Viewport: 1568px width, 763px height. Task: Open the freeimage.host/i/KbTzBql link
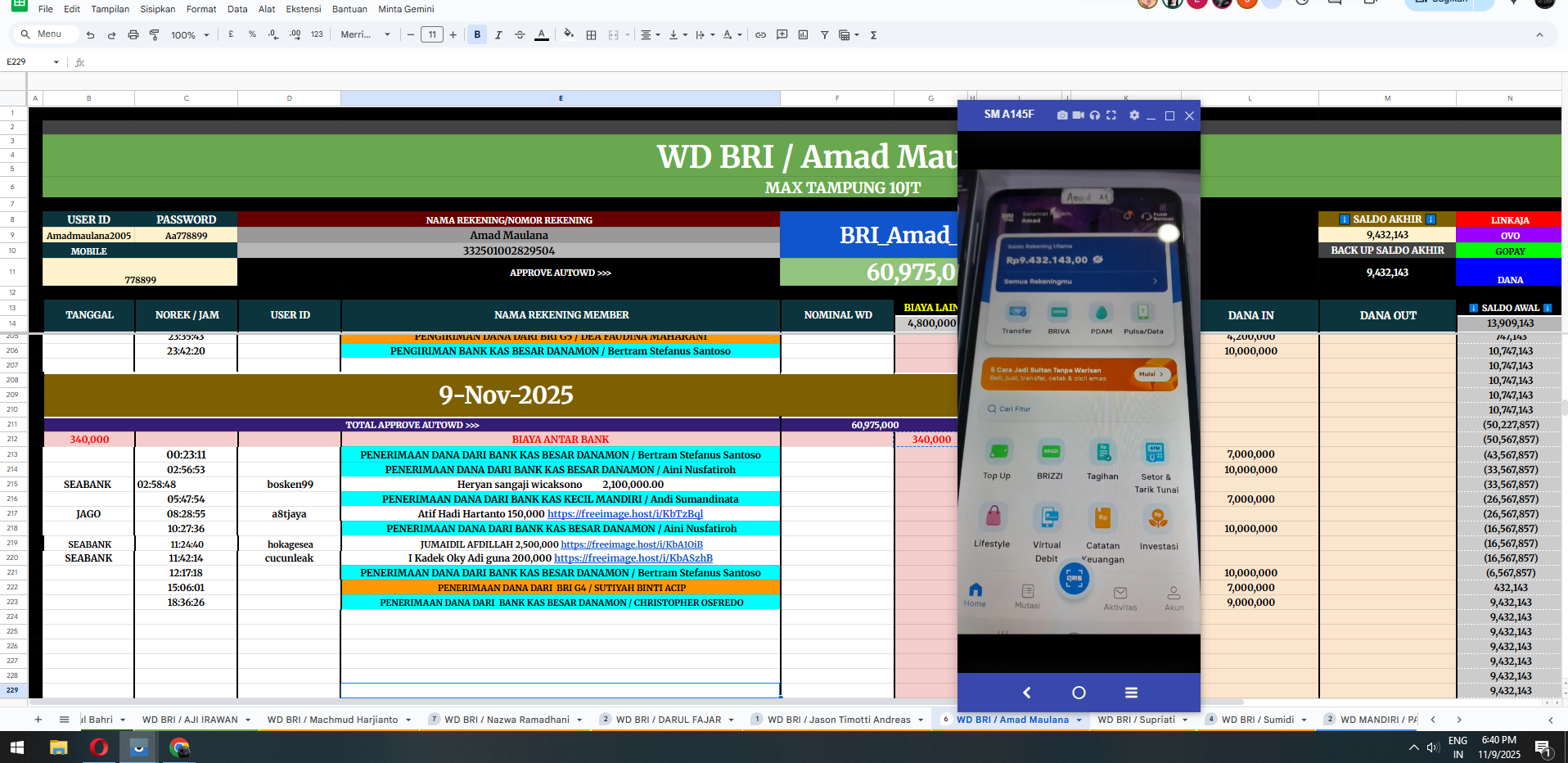tap(625, 514)
